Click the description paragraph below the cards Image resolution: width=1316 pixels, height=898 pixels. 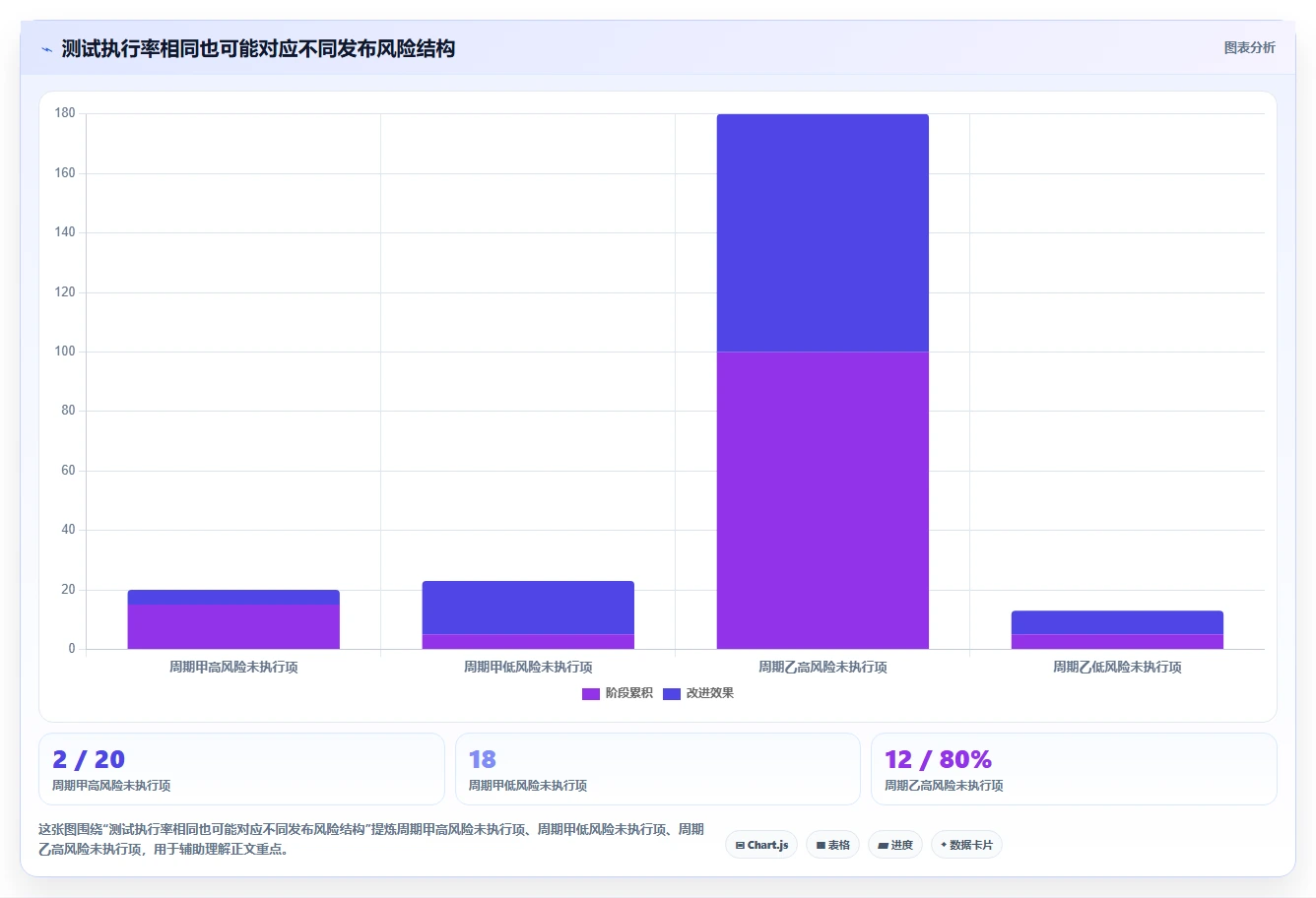[371, 839]
